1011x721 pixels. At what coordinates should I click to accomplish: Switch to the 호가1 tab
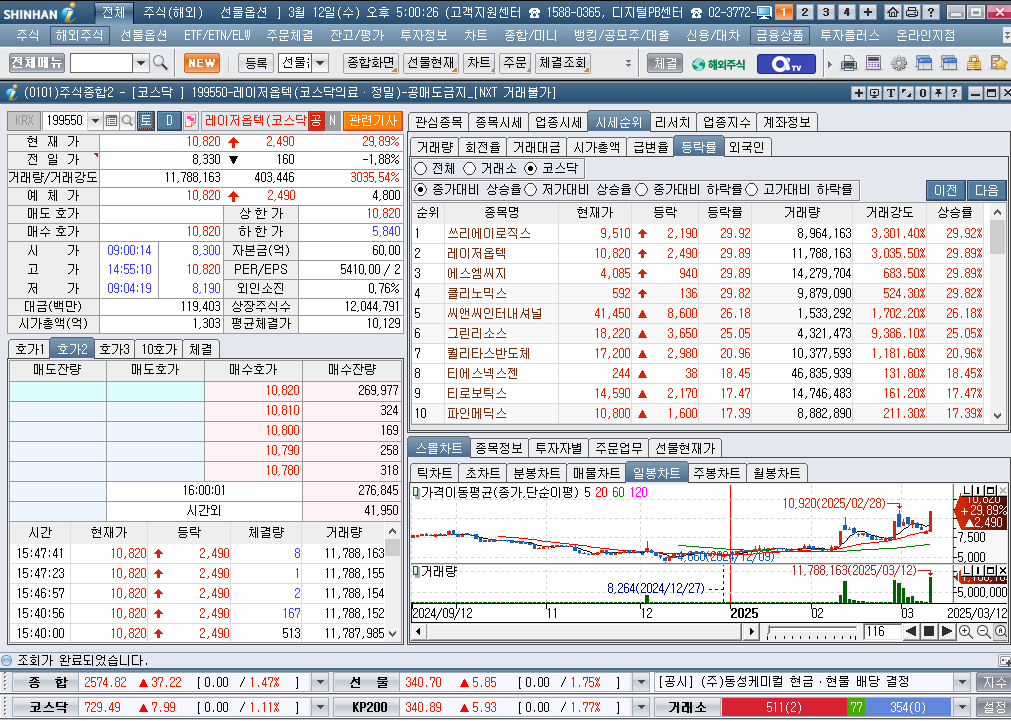pyautogui.click(x=29, y=349)
